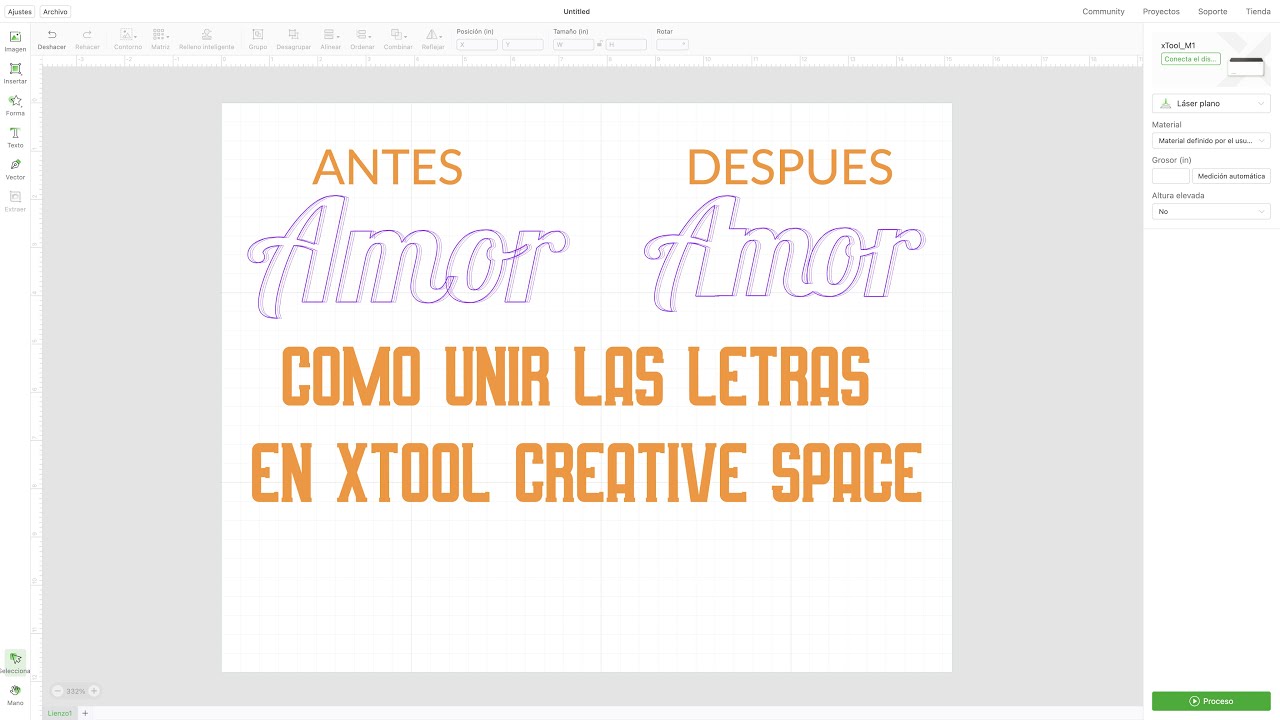The width and height of the screenshot is (1280, 720).
Task: Click the 332% zoom level text
Action: click(75, 691)
